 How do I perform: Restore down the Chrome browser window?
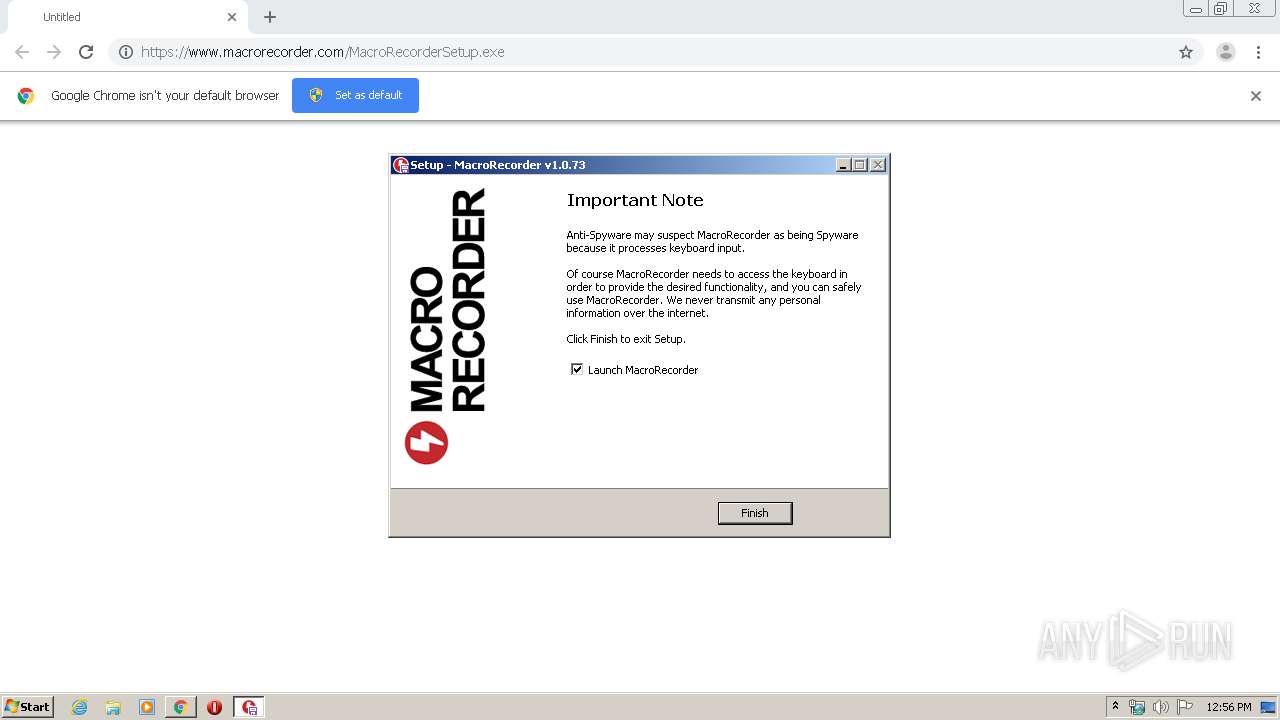1221,9
